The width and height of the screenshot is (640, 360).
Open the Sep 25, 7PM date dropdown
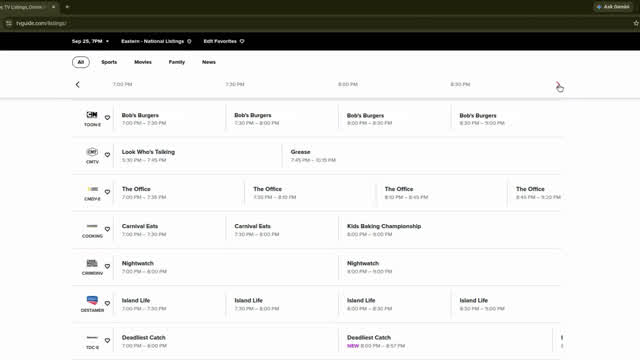(90, 41)
